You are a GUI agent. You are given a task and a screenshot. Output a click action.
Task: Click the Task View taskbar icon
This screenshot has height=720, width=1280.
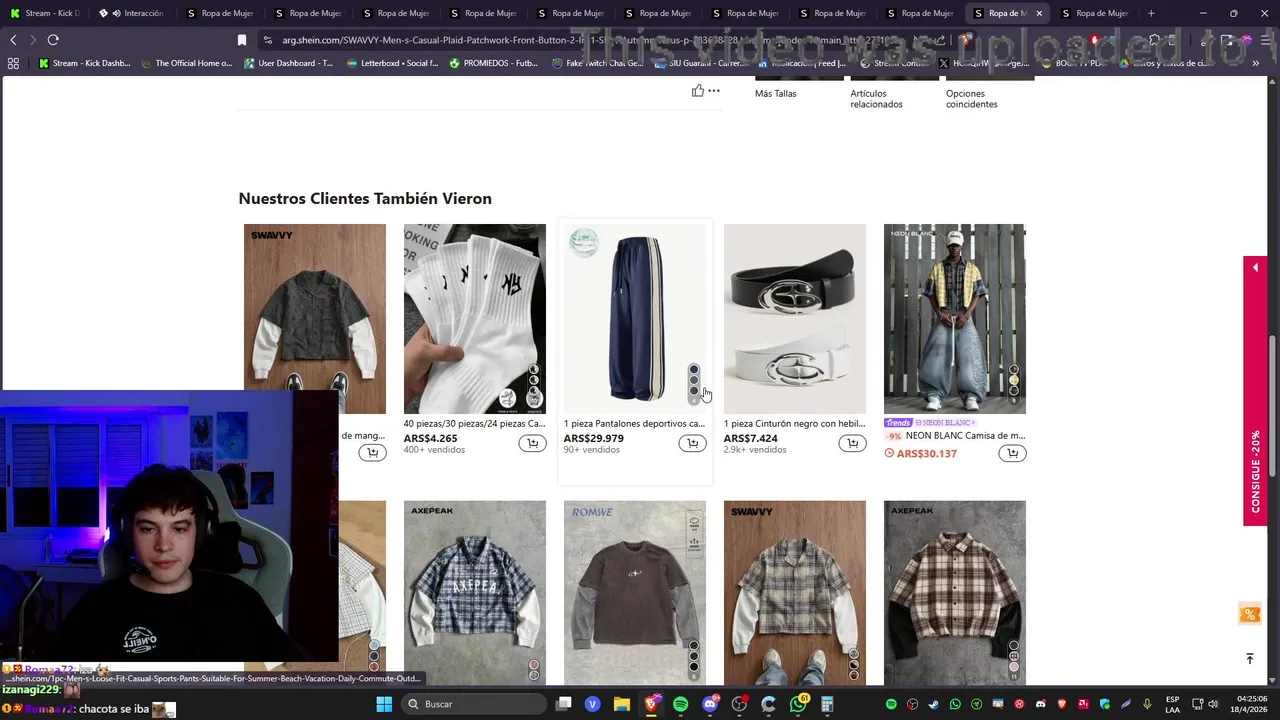point(563,704)
